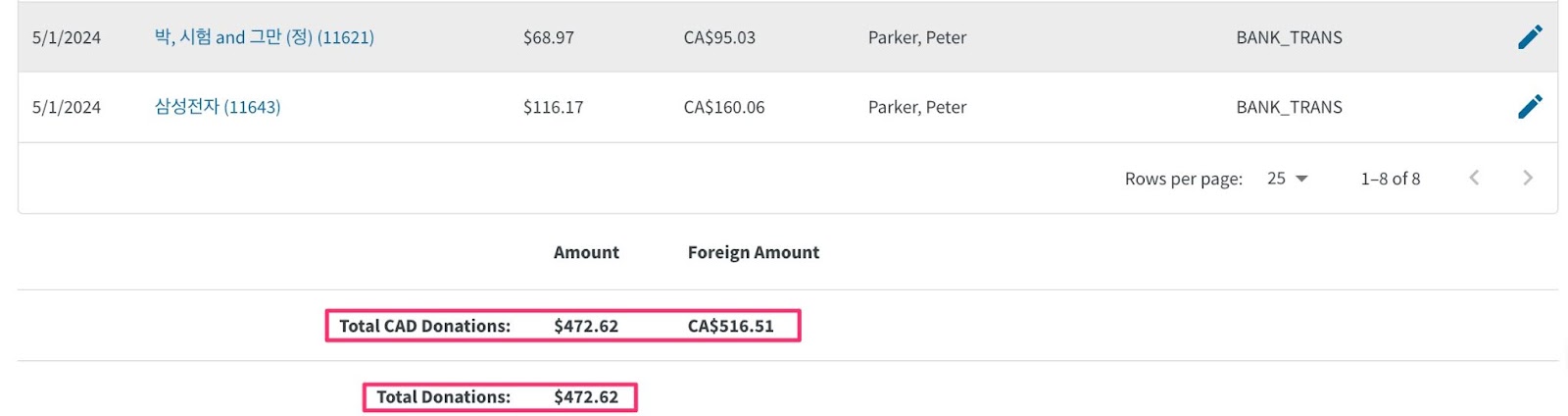Select the CA$160.06 foreign amount cell
This screenshot has height=416, width=1568.
[x=724, y=107]
